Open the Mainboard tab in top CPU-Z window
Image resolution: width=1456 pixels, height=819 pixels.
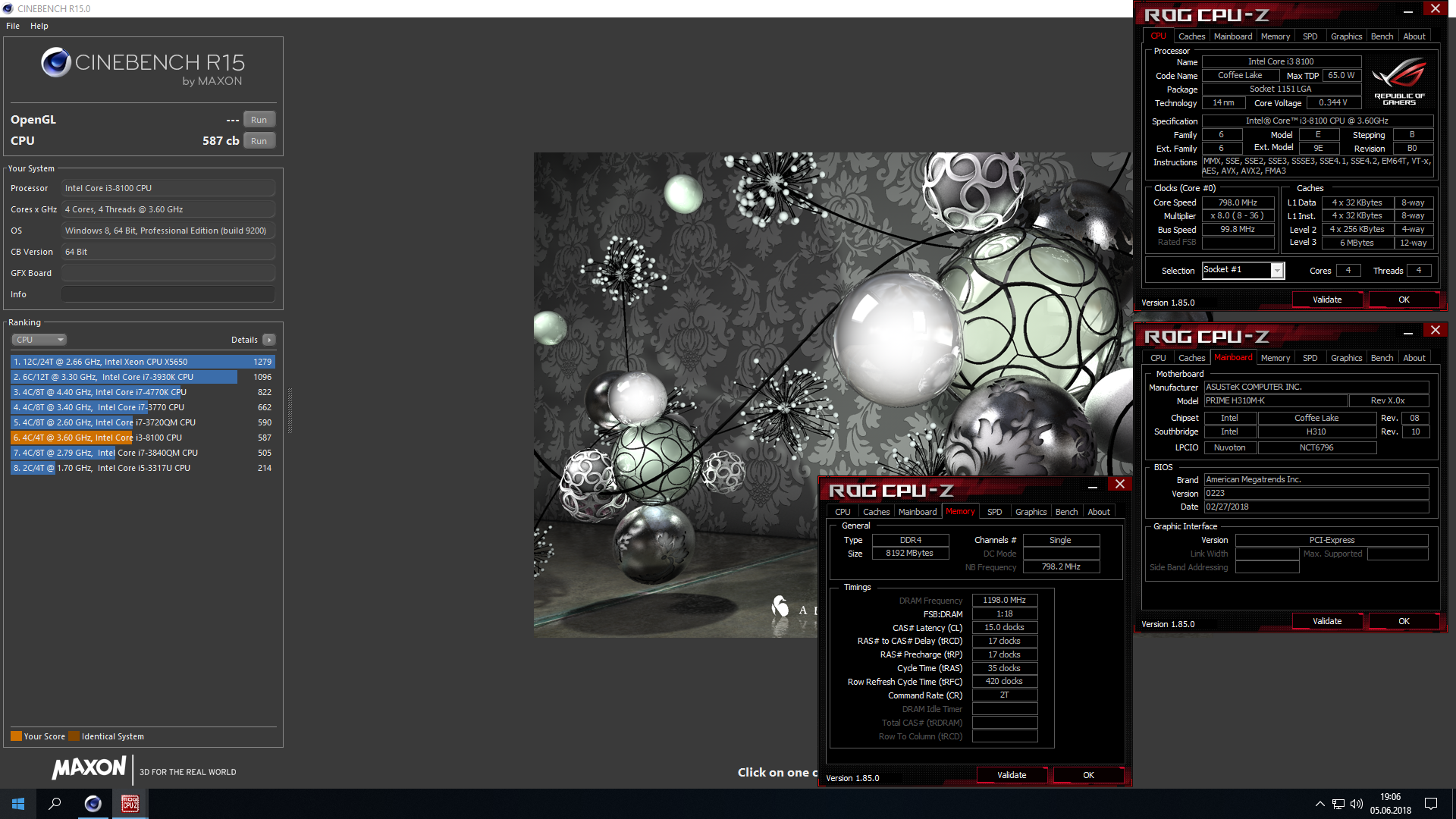coord(1233,36)
